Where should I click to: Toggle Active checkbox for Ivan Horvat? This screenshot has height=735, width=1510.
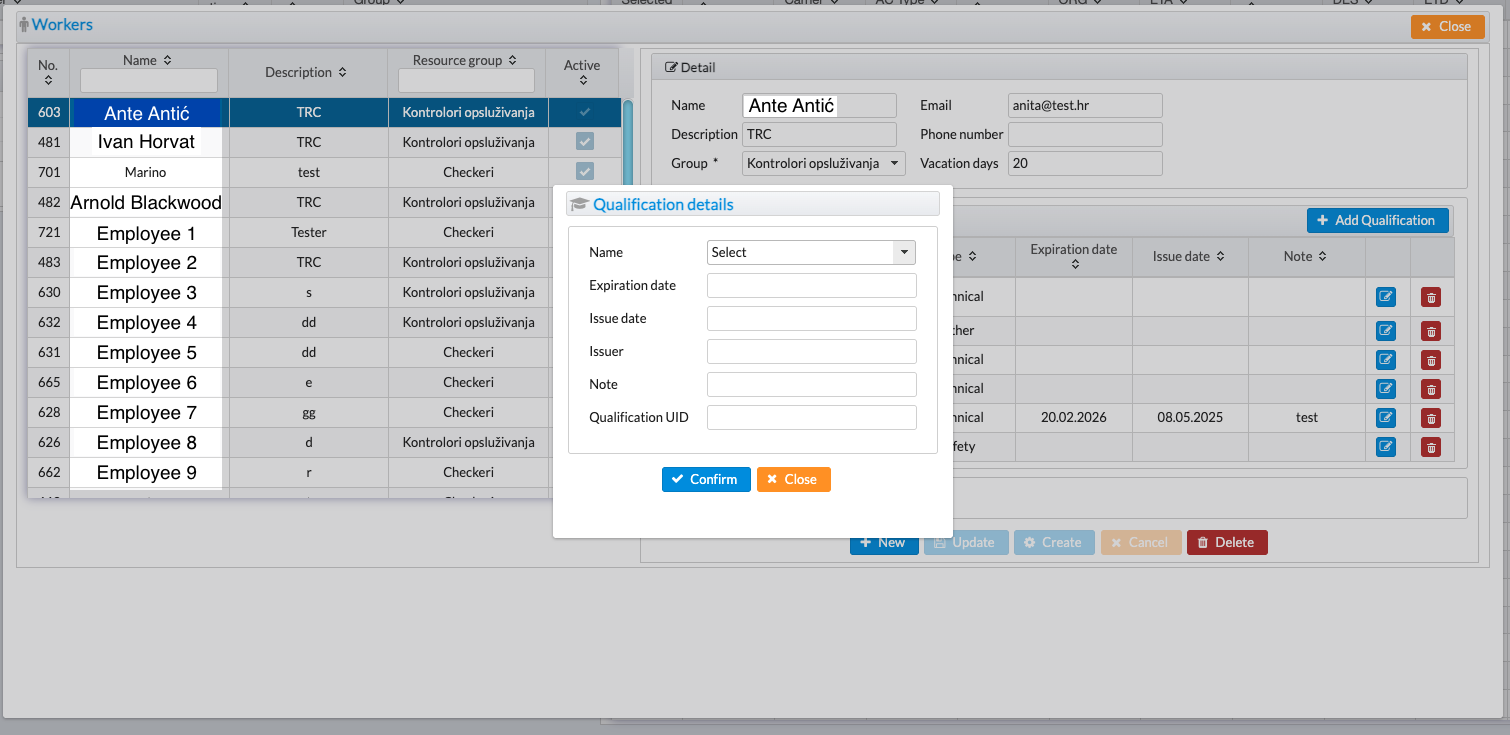click(x=585, y=142)
